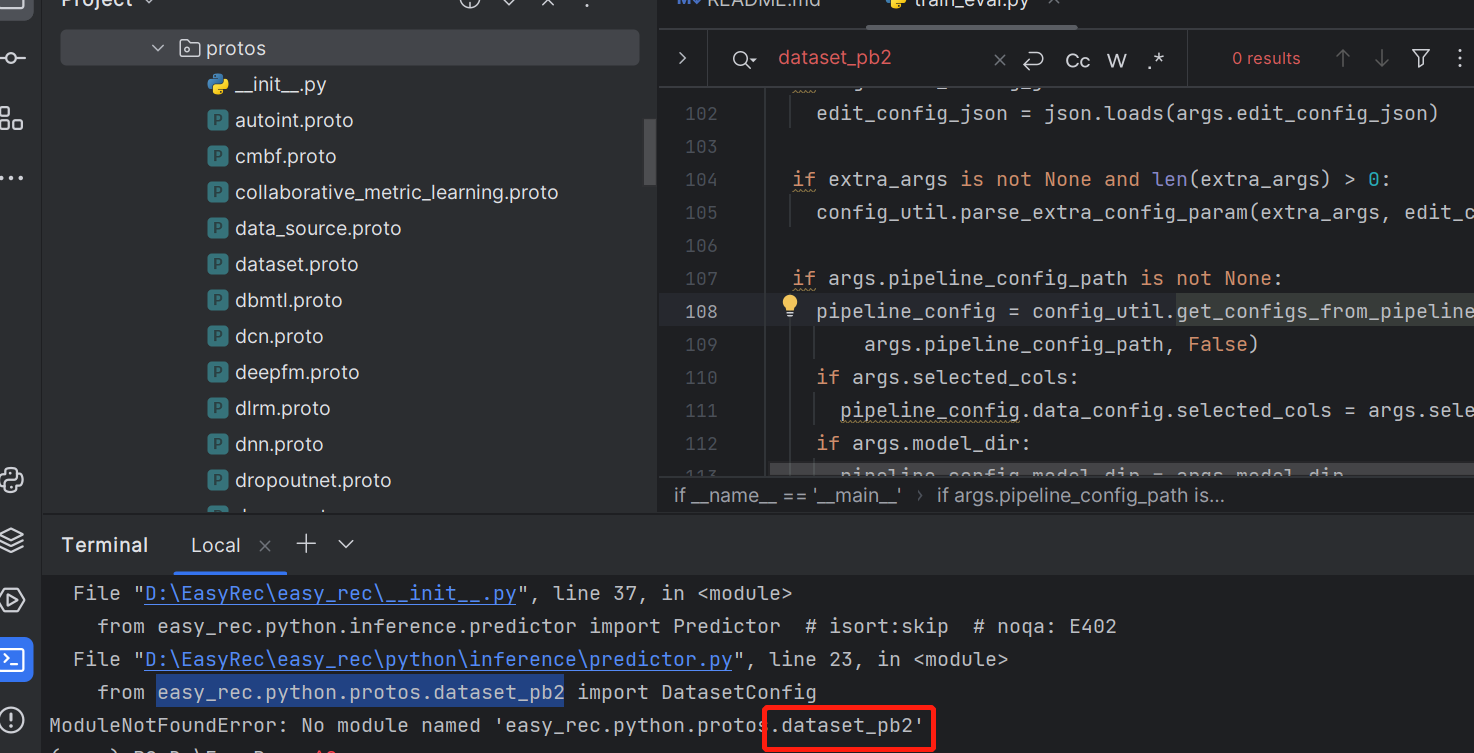The image size is (1474, 753).
Task: Select dnn.proto file
Action: coord(279,444)
